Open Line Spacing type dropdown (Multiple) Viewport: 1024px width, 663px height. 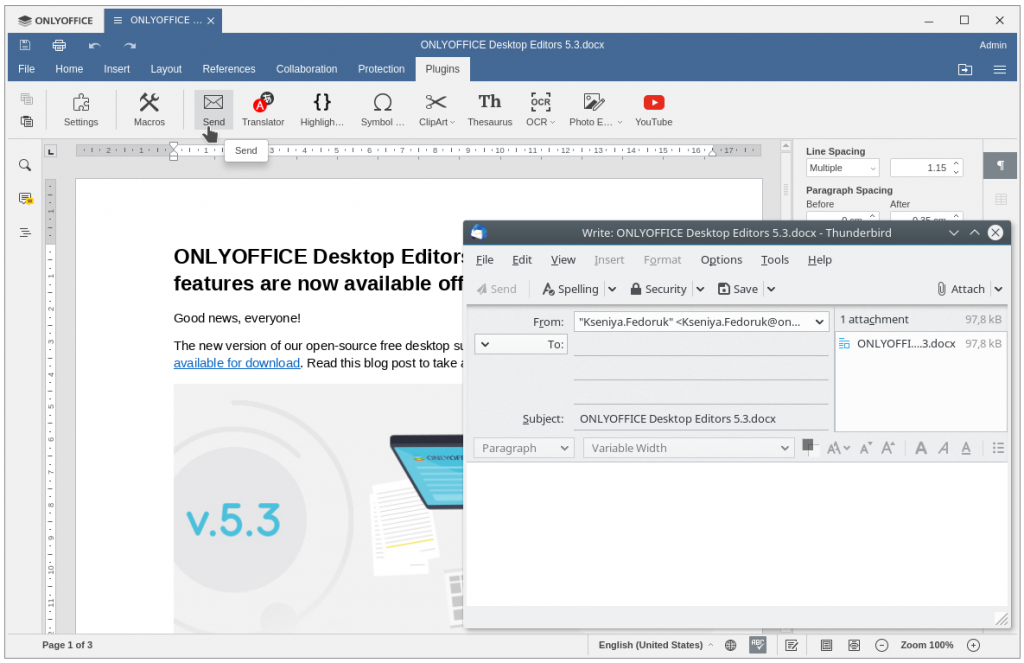pyautogui.click(x=842, y=168)
